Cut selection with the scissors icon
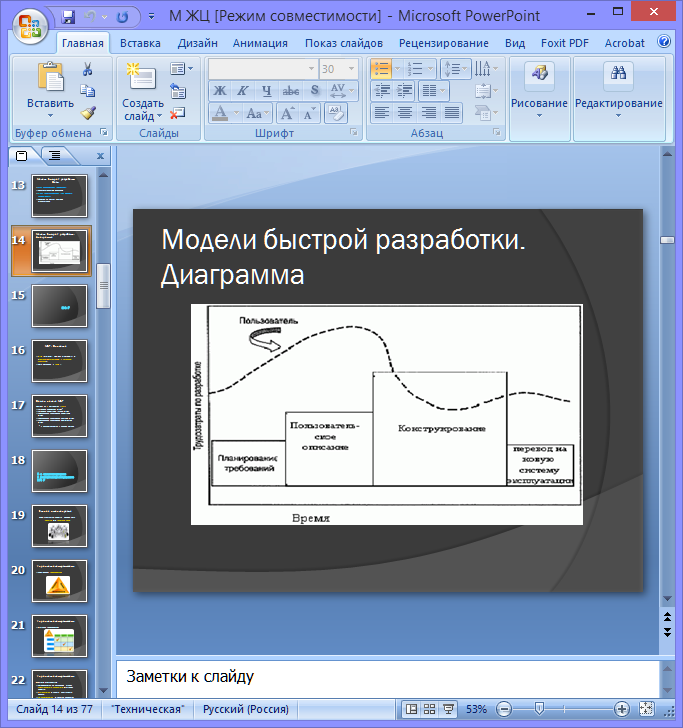This screenshot has width=683, height=728. coord(88,69)
